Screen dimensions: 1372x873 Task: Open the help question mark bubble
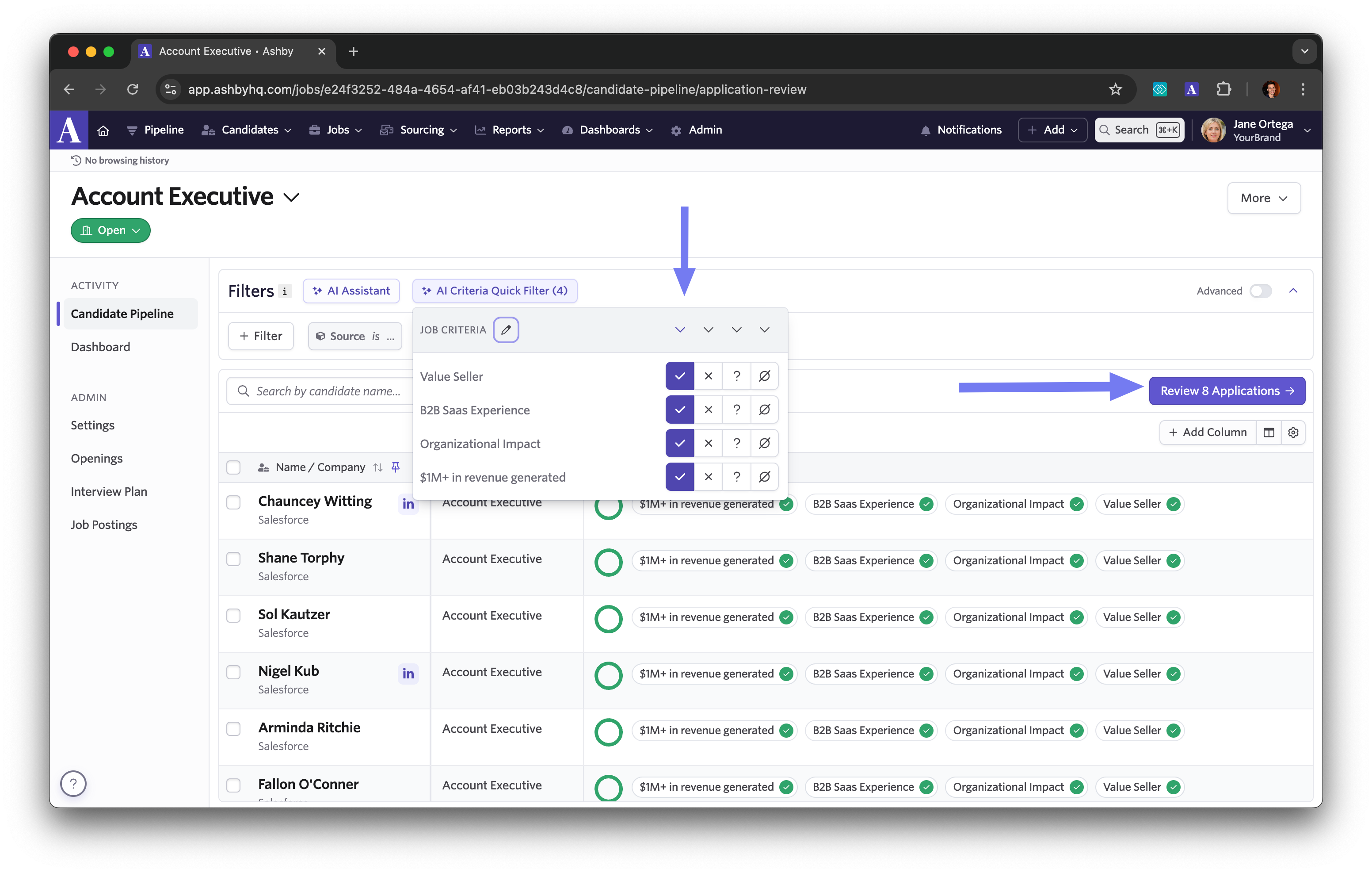coord(73,784)
